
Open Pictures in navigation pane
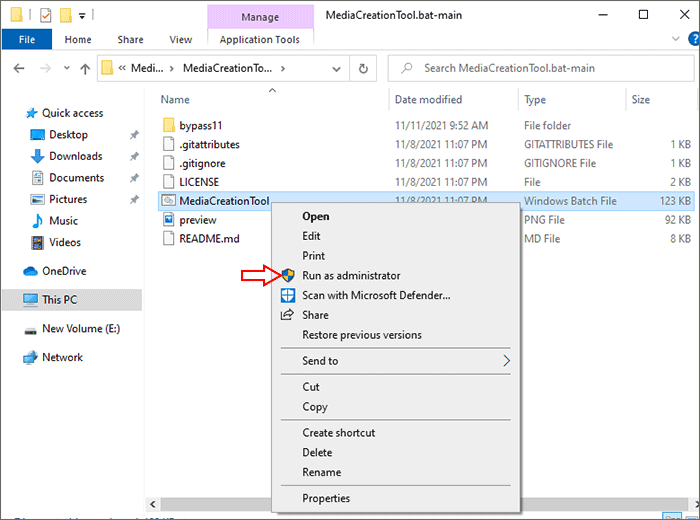(68, 199)
